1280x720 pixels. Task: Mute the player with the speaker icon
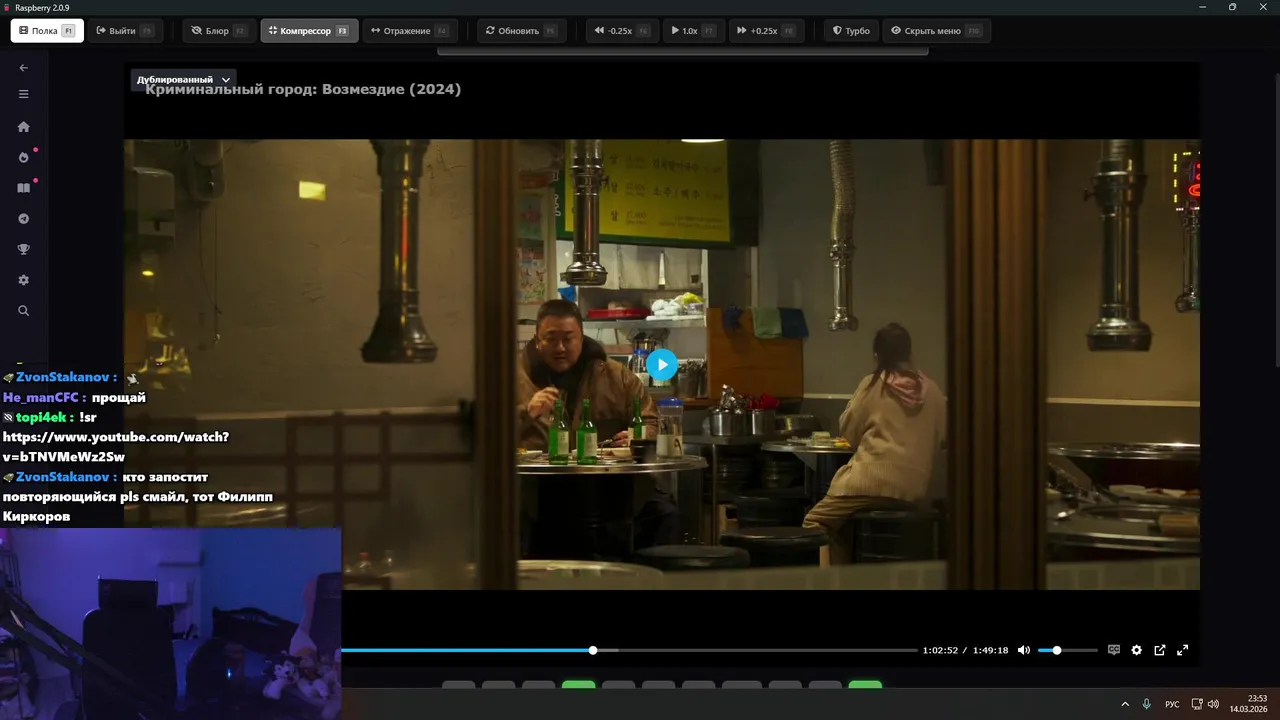tap(1024, 650)
